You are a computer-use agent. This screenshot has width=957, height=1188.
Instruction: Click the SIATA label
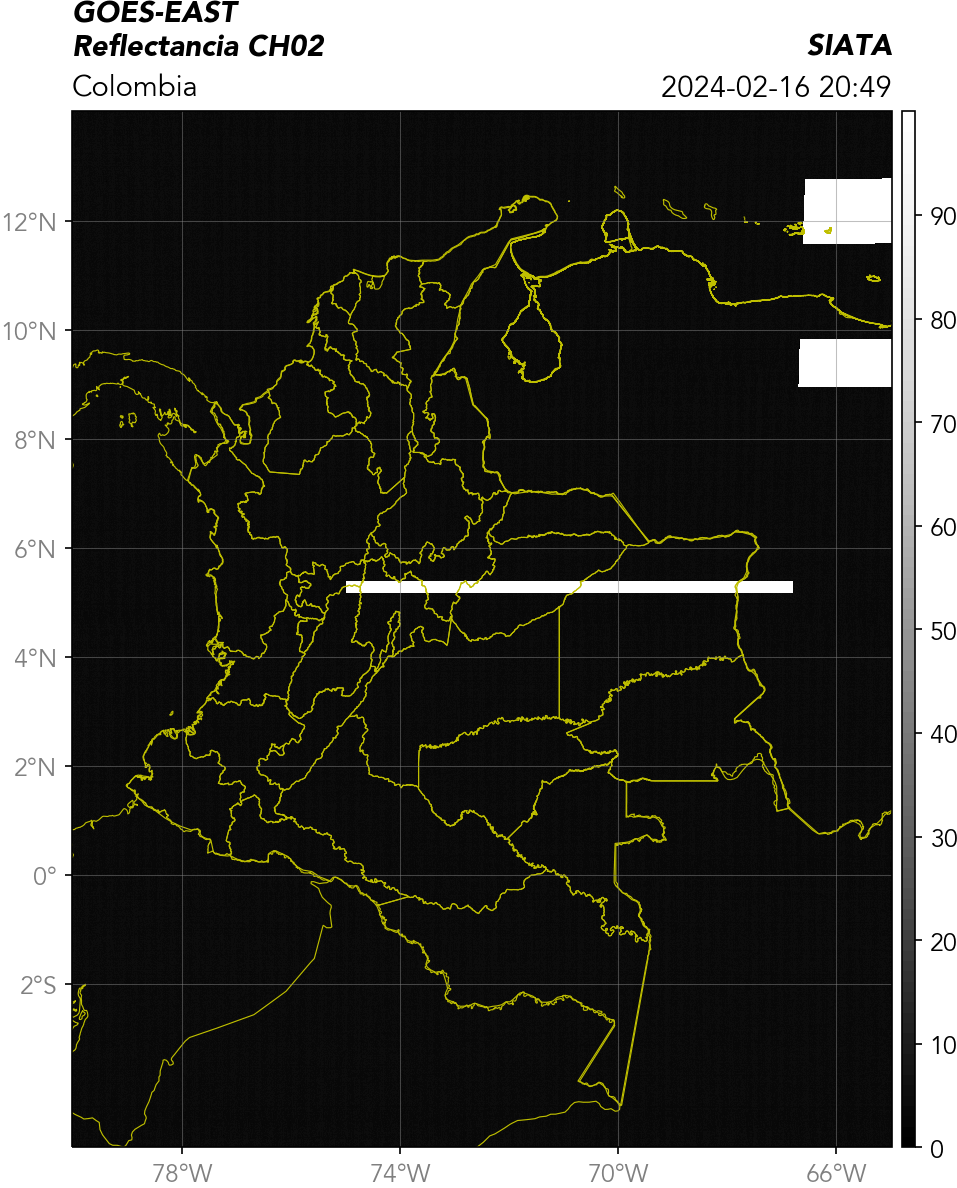tap(849, 45)
